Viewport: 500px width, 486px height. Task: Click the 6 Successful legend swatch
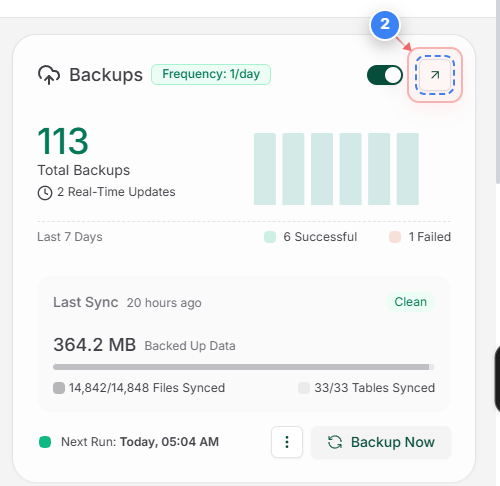270,237
